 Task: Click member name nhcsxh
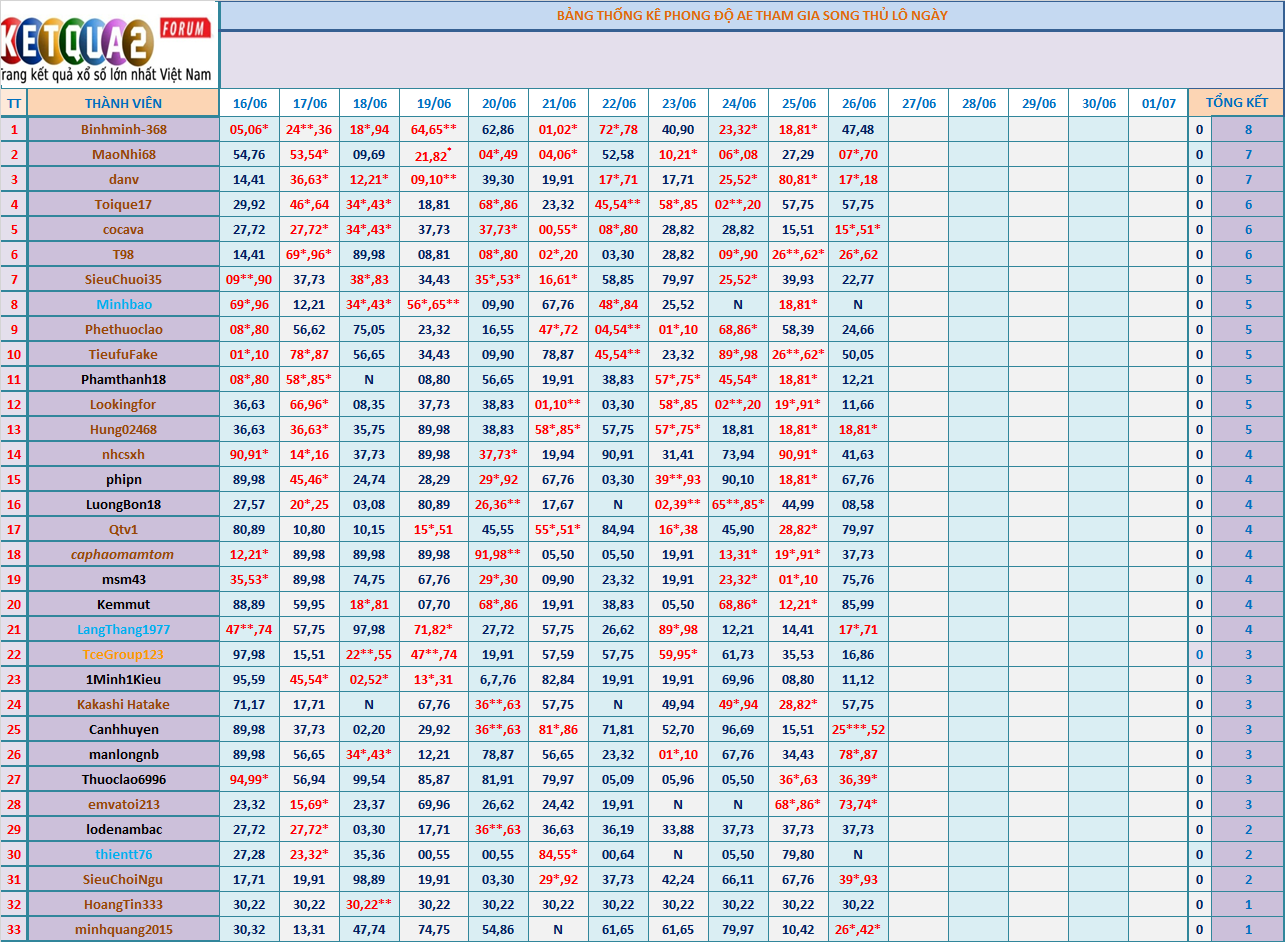(123, 454)
